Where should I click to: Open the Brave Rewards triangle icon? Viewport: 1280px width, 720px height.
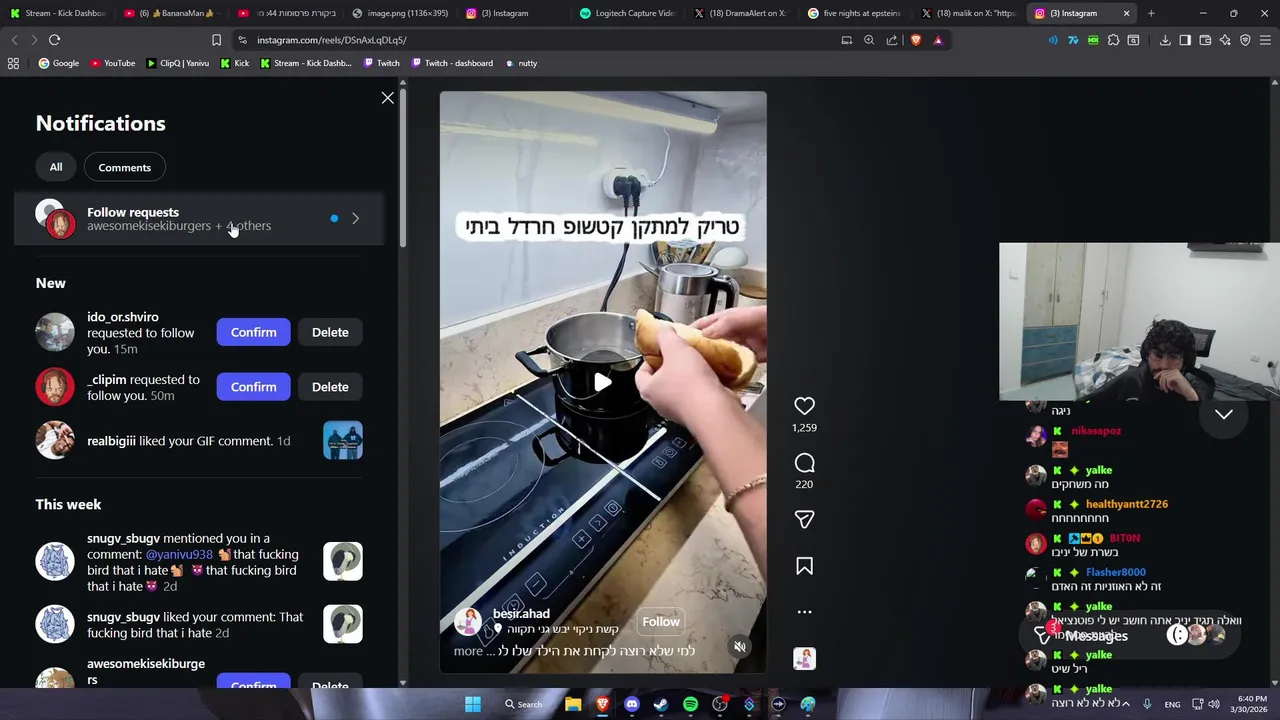[x=938, y=40]
